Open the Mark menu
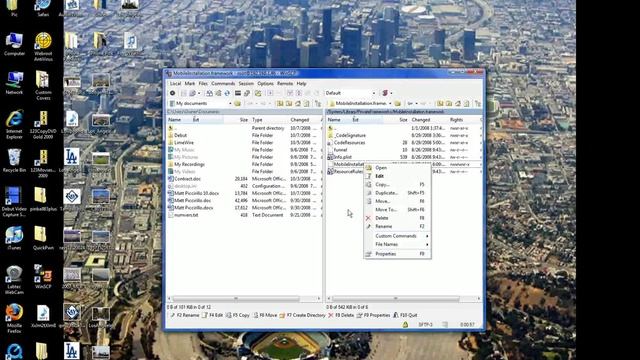This screenshot has width=640, height=360. click(x=190, y=84)
